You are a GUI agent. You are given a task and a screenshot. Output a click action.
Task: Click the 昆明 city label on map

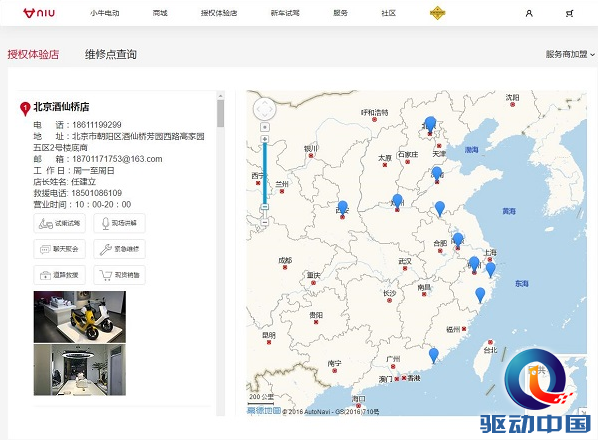[x=269, y=335]
